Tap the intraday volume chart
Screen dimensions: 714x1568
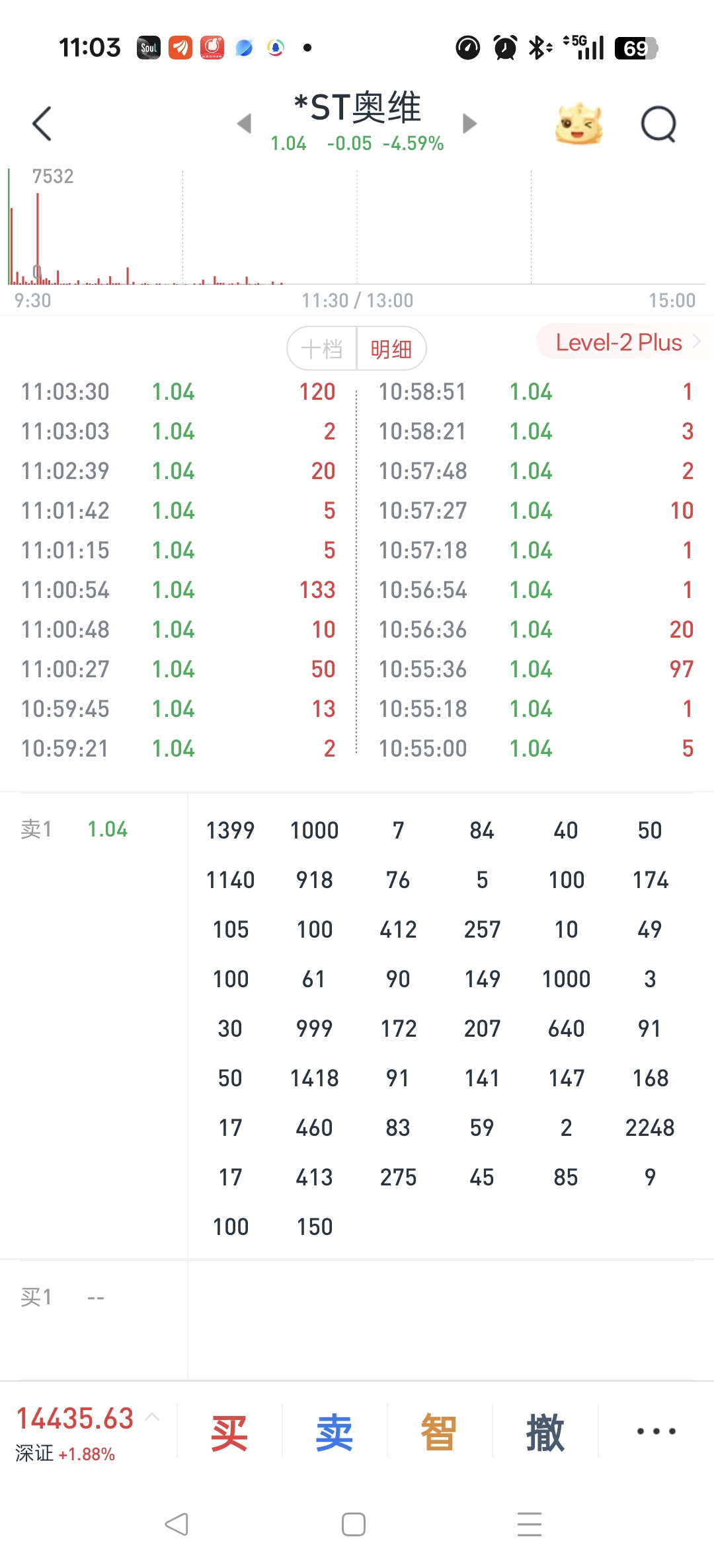click(357, 228)
